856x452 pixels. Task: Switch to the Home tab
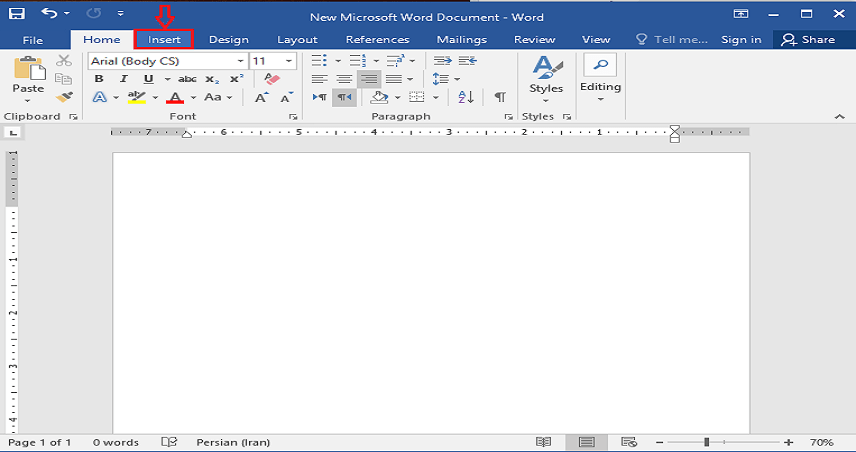102,40
